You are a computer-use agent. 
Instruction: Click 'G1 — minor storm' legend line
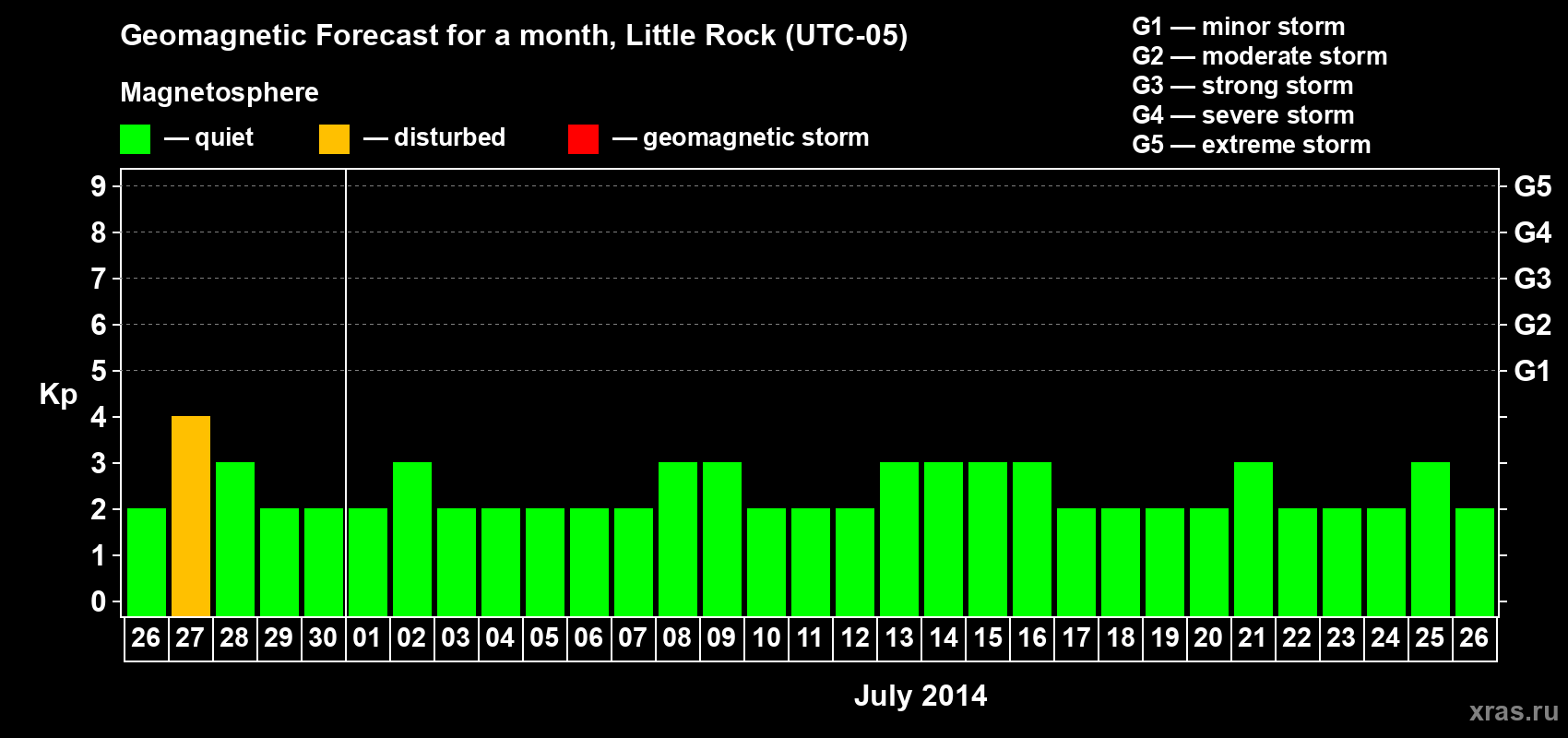pyautogui.click(x=1238, y=27)
